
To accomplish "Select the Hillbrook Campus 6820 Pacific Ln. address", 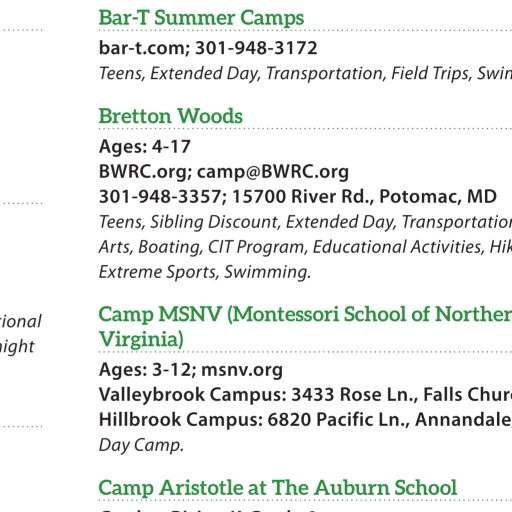I will [305, 420].
